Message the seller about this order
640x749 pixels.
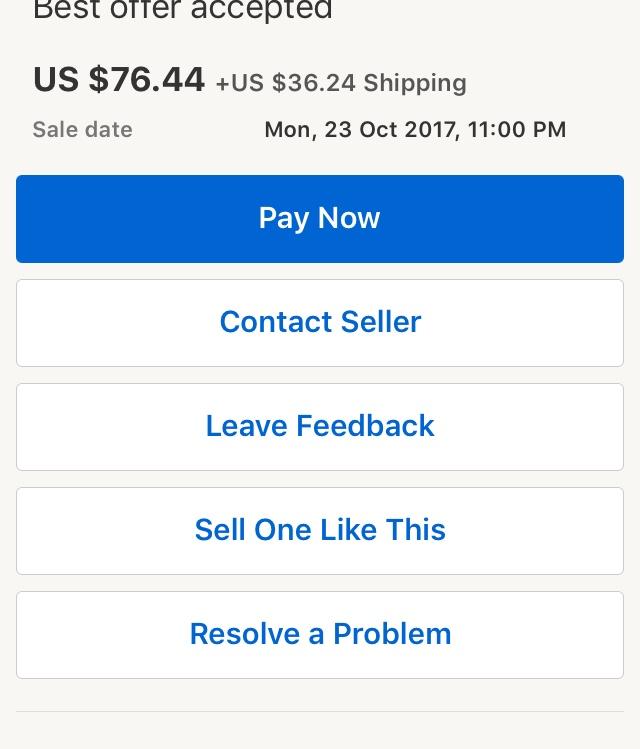[320, 323]
